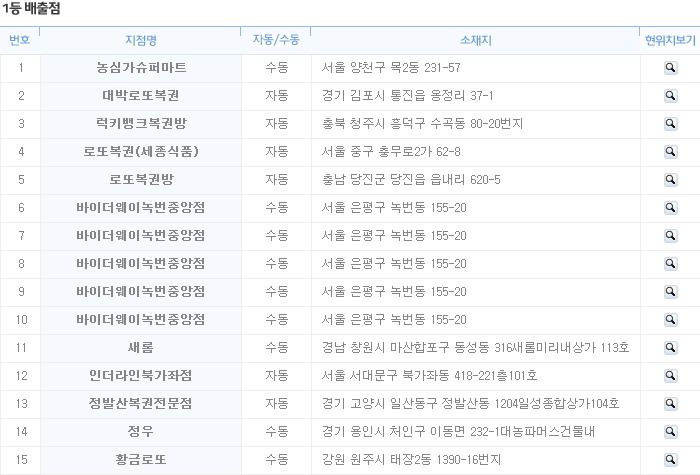Select store name 정발산복권전문점
This screenshot has height=475, width=700.
141,404
